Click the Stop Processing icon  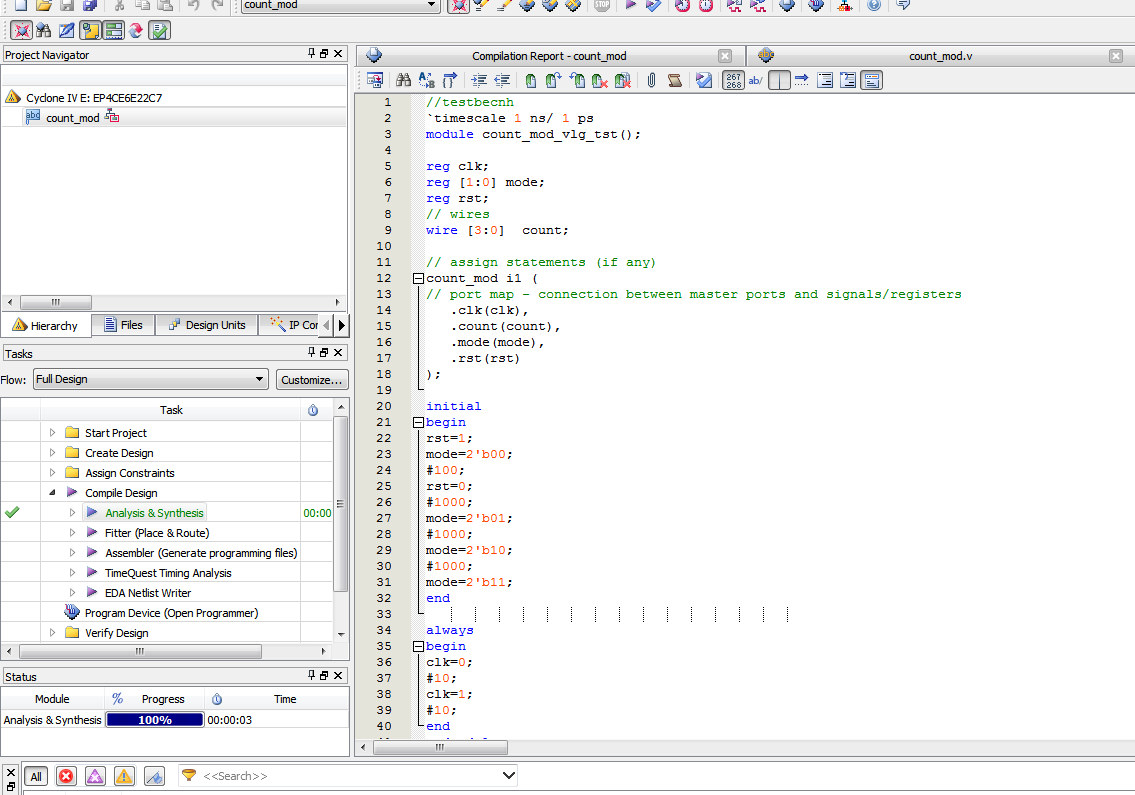(x=601, y=5)
